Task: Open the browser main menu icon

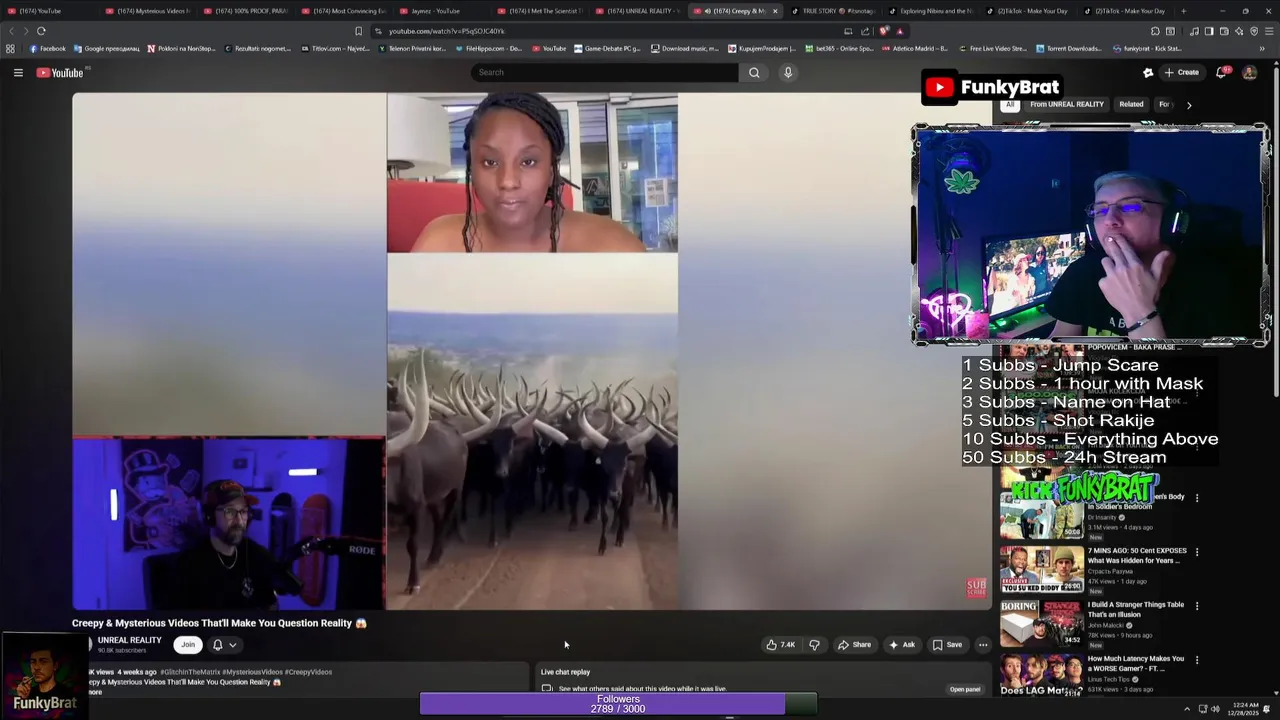Action: pos(1268,31)
